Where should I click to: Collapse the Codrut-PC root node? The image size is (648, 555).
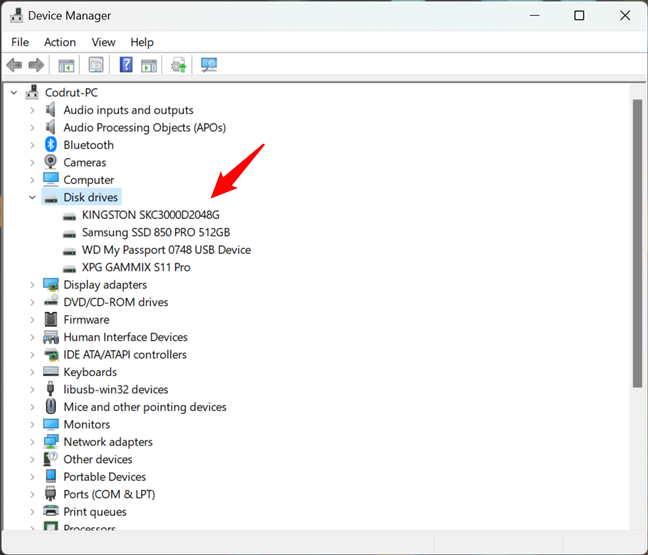(x=14, y=93)
